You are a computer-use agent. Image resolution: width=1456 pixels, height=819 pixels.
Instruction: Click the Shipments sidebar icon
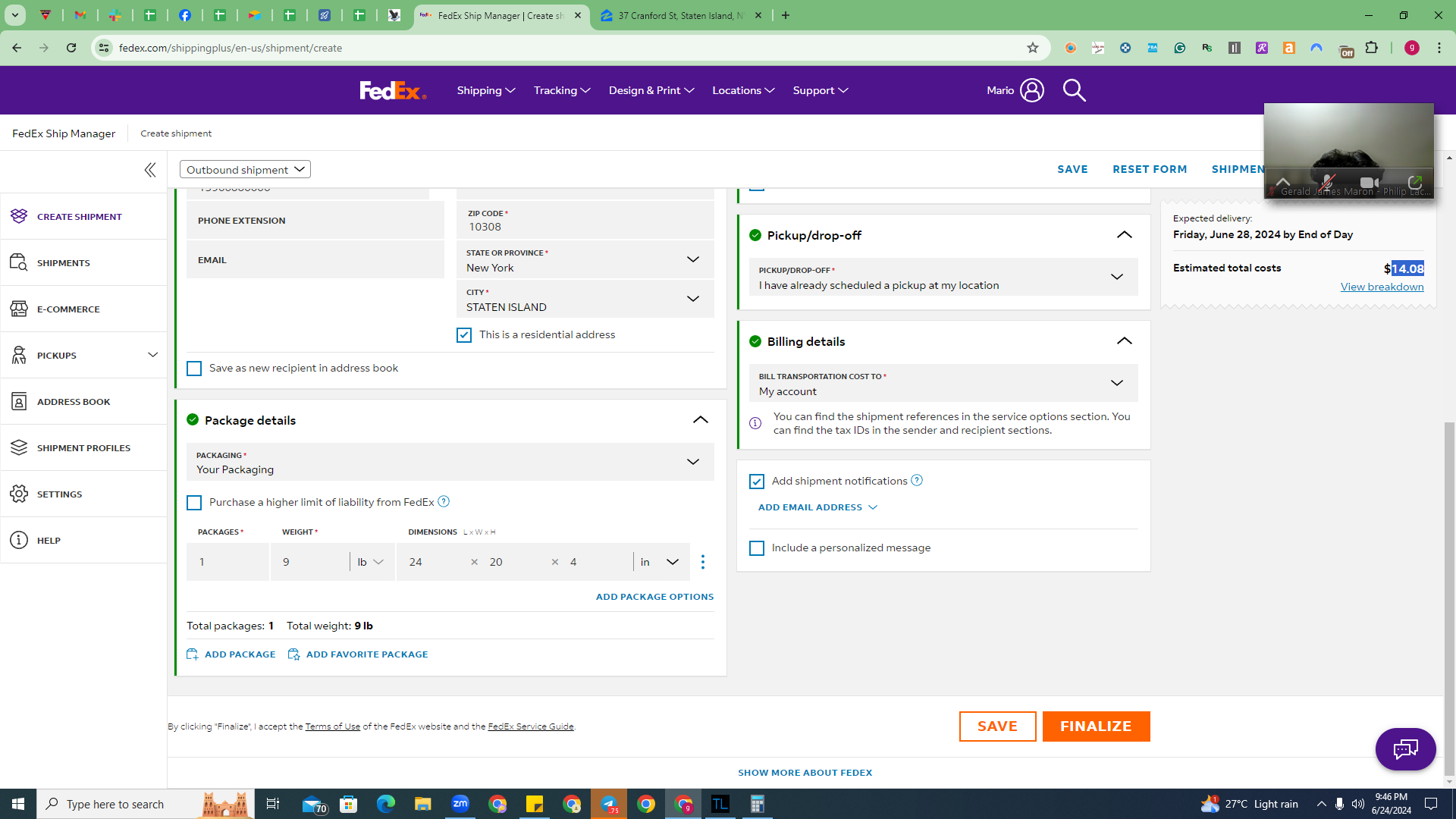click(x=19, y=262)
